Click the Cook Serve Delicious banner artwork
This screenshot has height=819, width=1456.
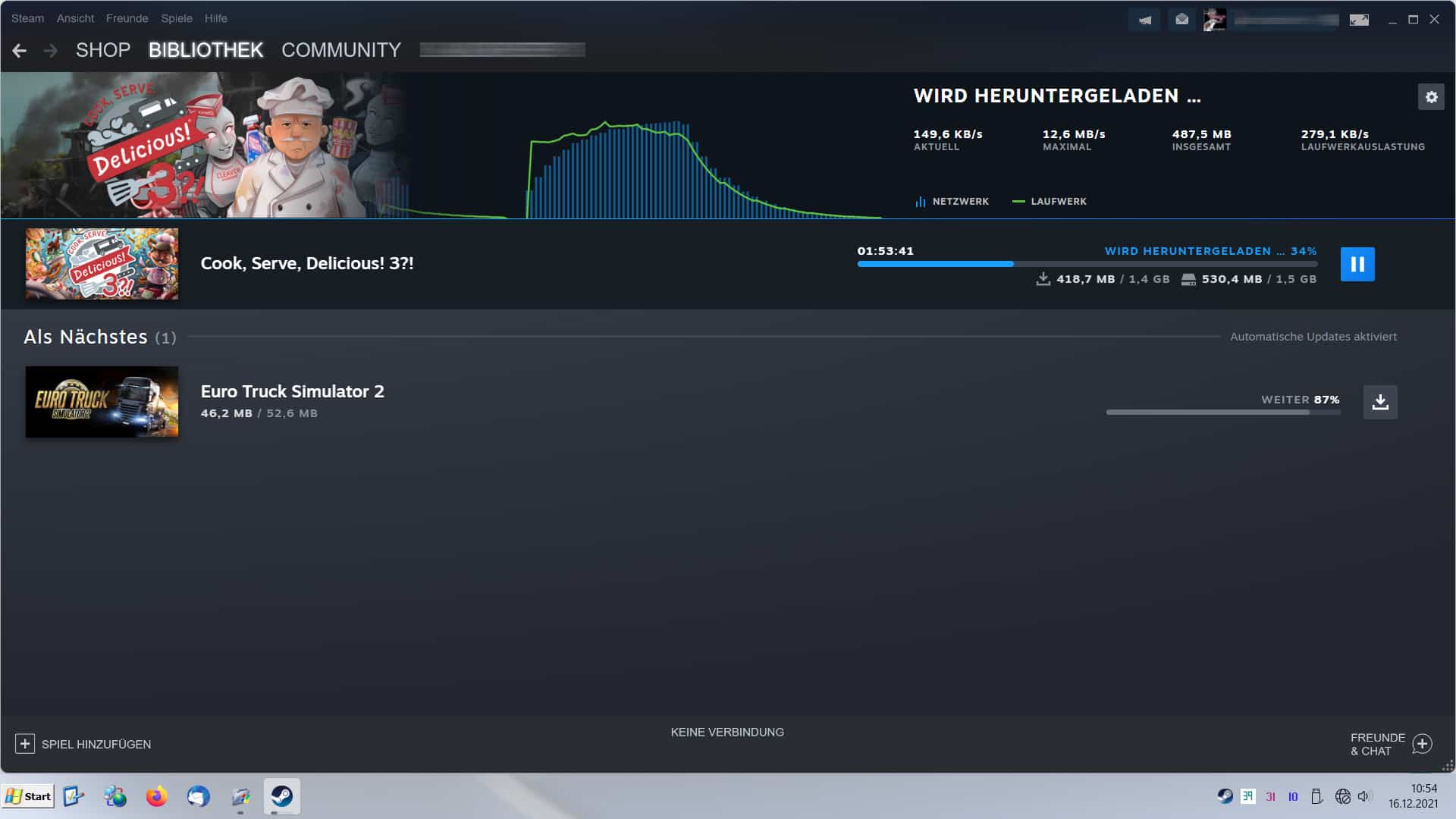pos(205,145)
